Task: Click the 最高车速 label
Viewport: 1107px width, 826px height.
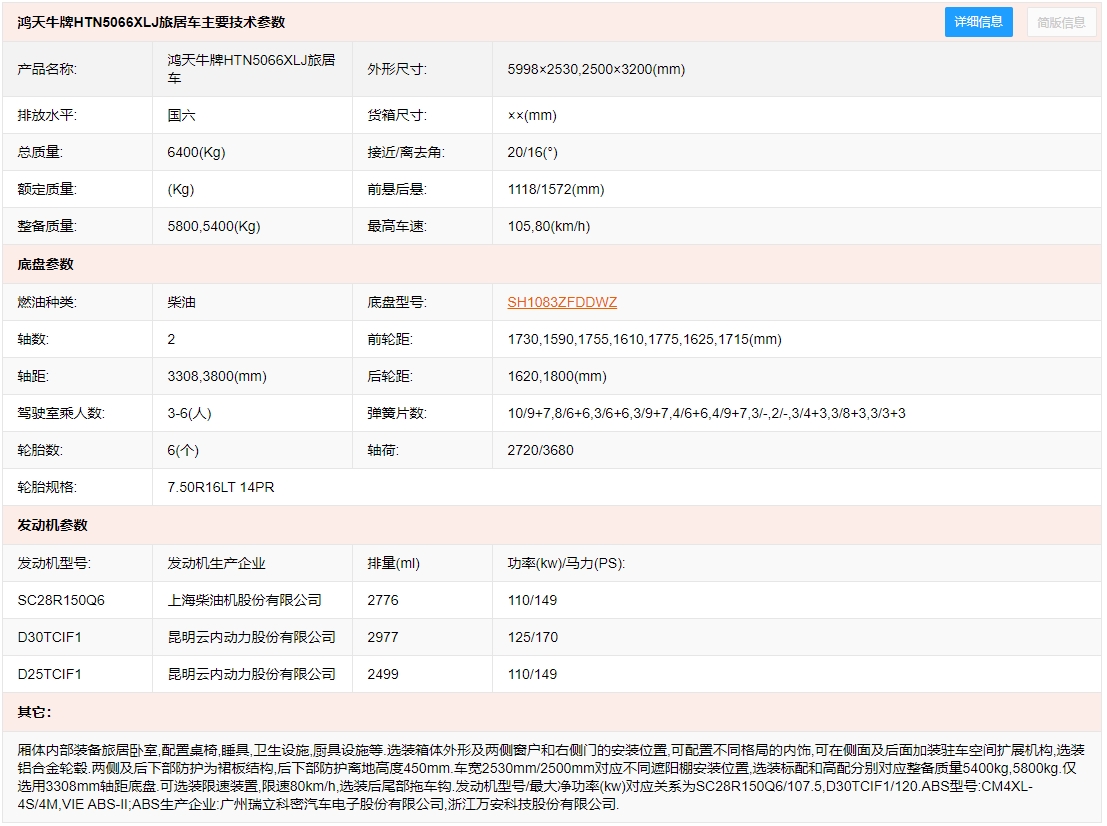Action: 397,227
